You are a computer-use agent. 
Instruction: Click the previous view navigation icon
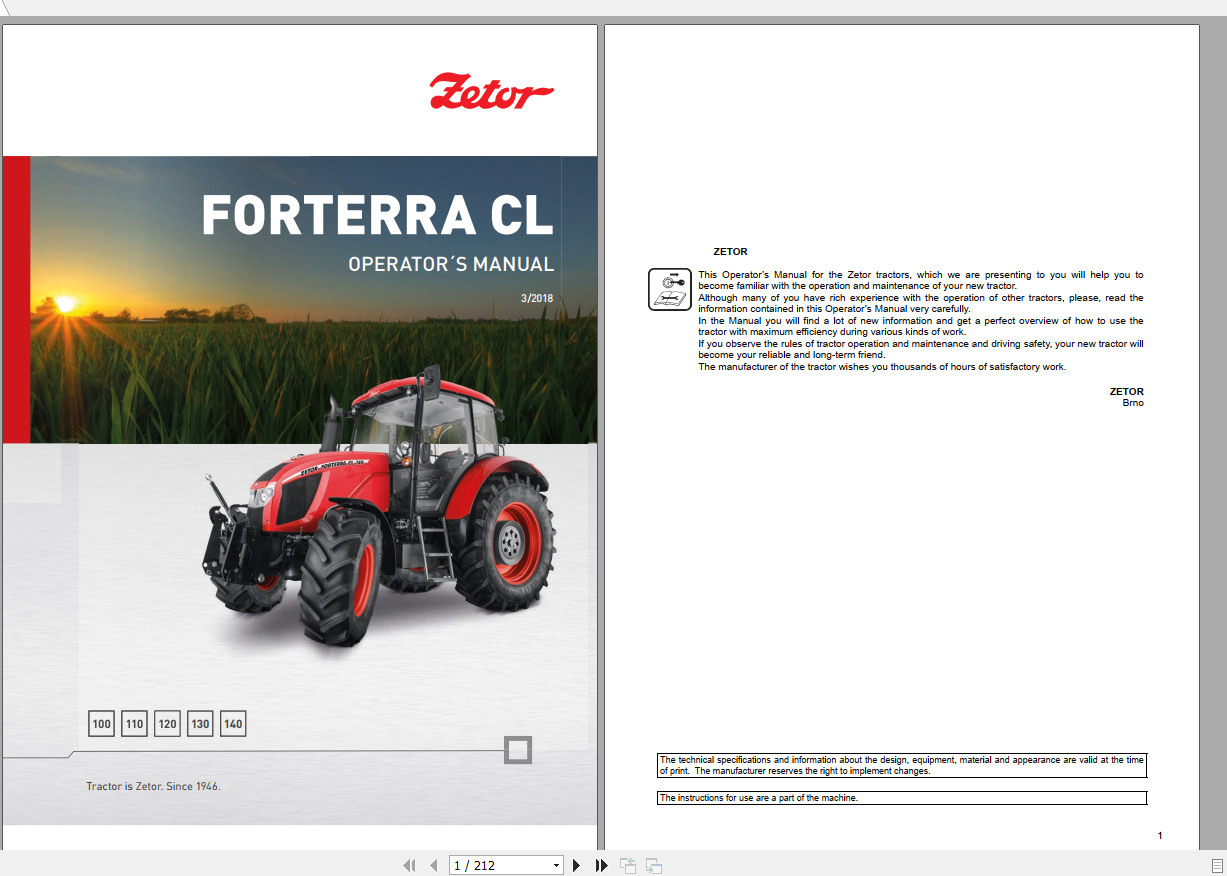[x=628, y=865]
